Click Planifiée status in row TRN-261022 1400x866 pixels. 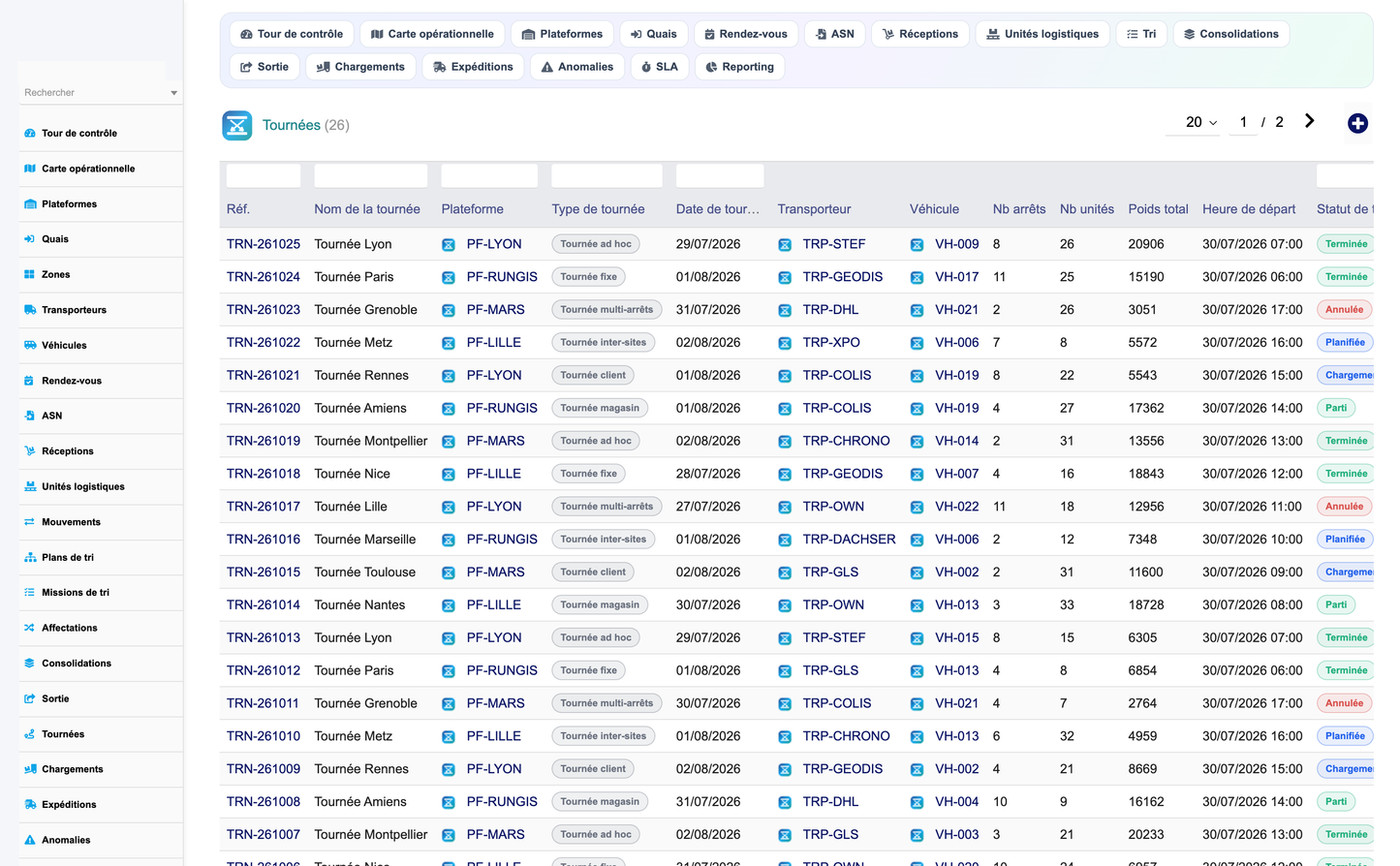[x=1345, y=343]
